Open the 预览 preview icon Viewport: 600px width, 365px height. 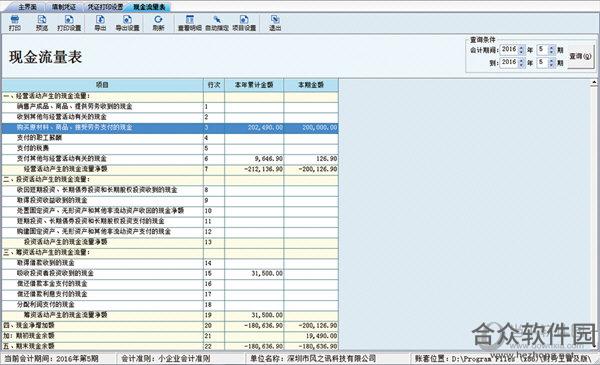42,23
